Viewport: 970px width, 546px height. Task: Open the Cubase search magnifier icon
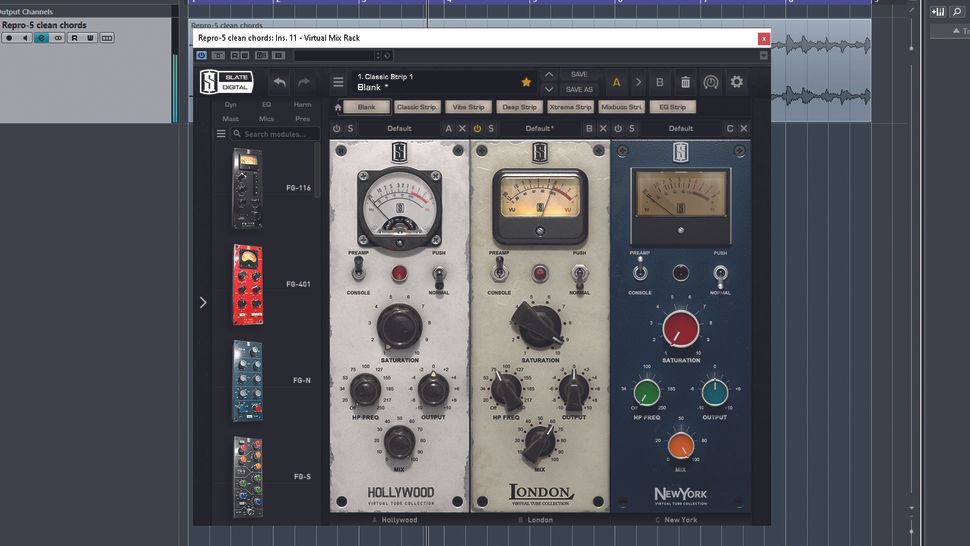(957, 12)
